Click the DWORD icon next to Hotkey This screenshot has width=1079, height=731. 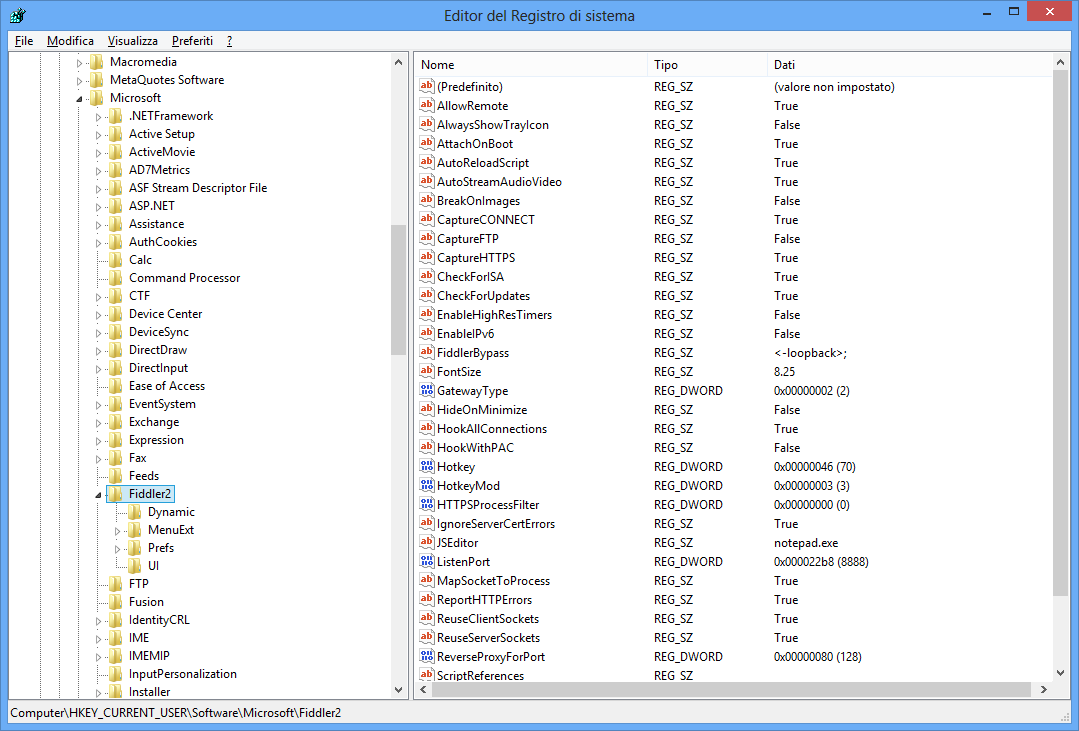point(427,467)
